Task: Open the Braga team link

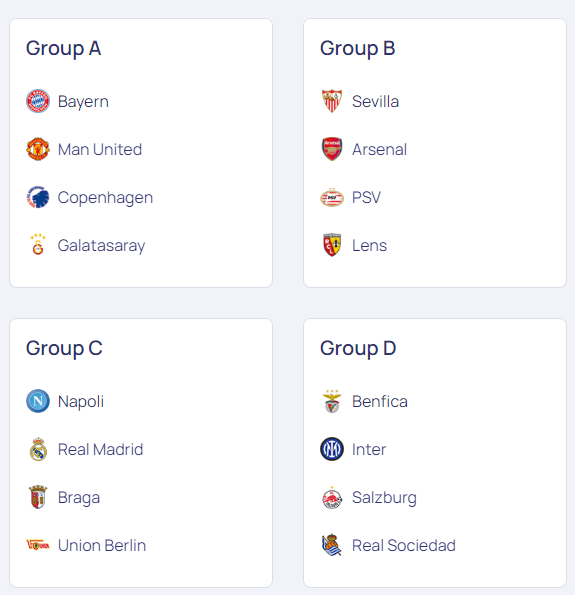Action: click(x=65, y=497)
